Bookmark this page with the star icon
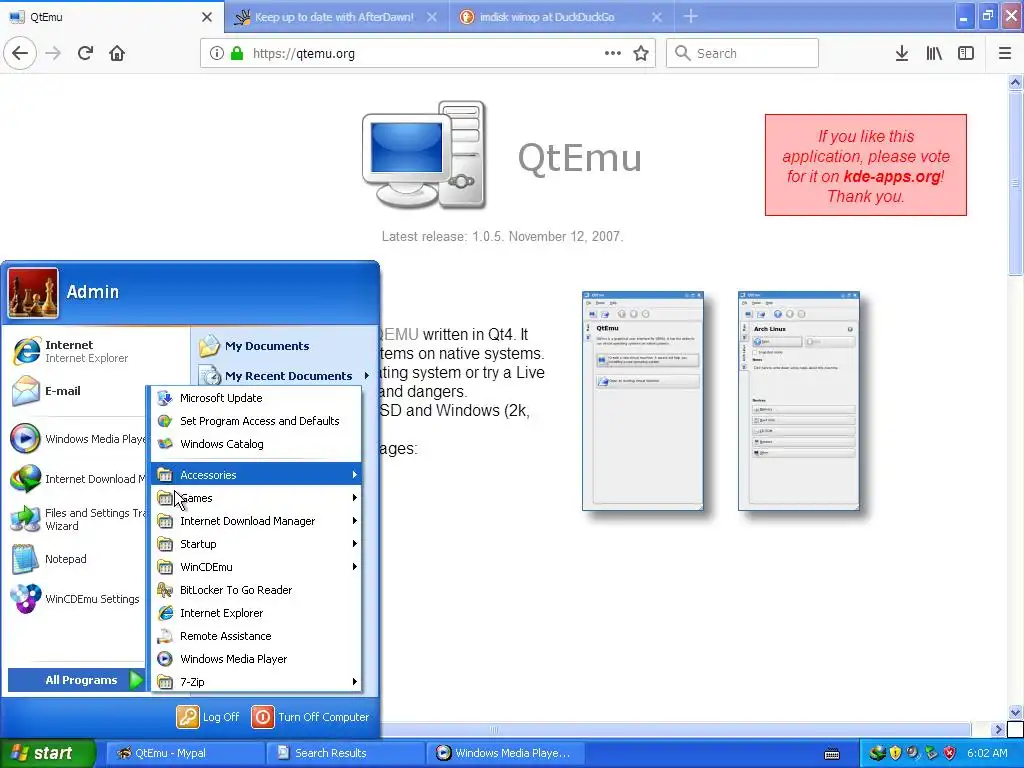The height and width of the screenshot is (768, 1024). click(x=641, y=54)
